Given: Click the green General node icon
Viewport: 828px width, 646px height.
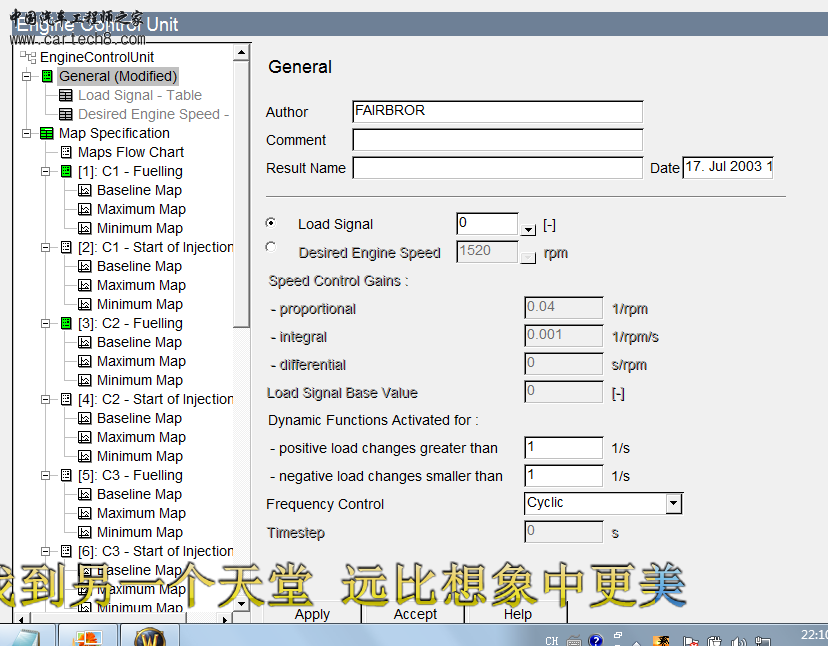Looking at the screenshot, I should (47, 77).
